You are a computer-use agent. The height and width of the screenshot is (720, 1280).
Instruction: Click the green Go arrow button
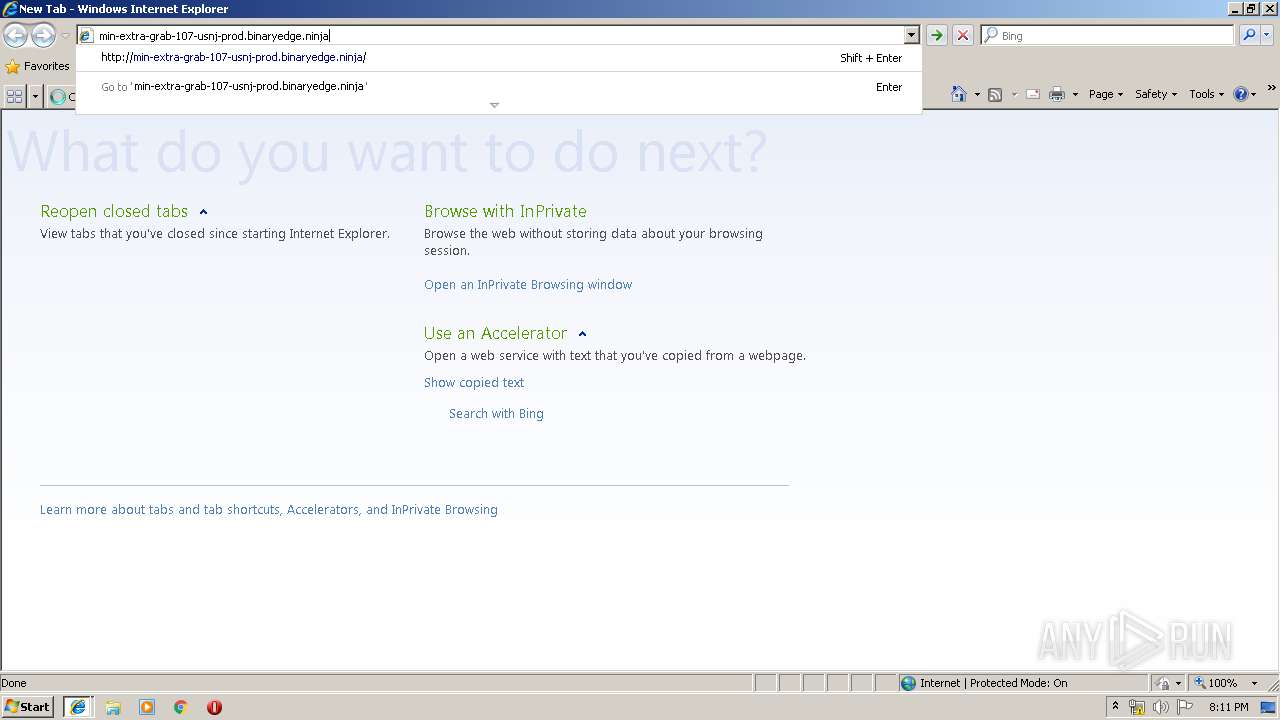936,36
